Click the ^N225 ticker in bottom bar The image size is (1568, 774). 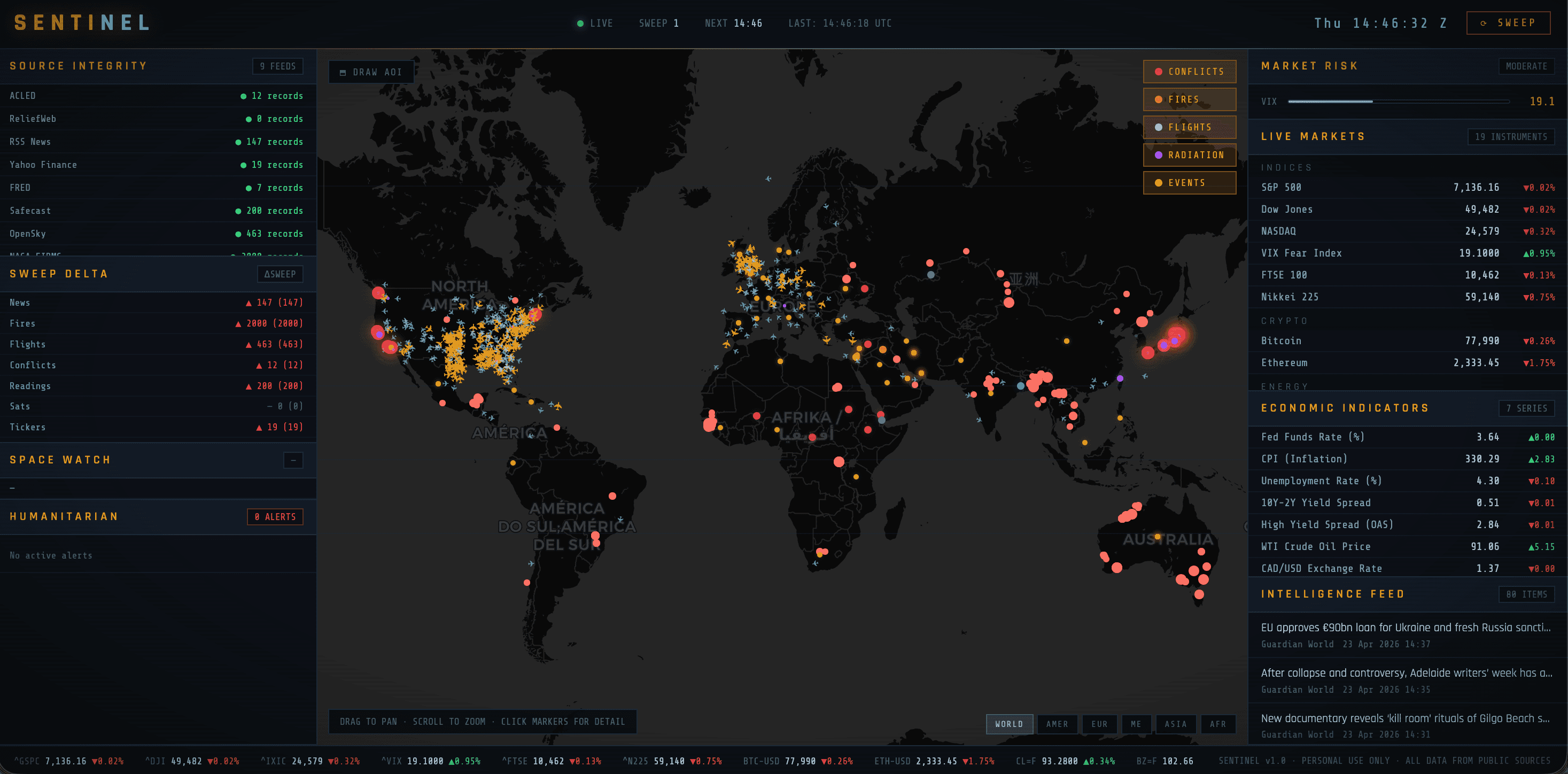(672, 761)
